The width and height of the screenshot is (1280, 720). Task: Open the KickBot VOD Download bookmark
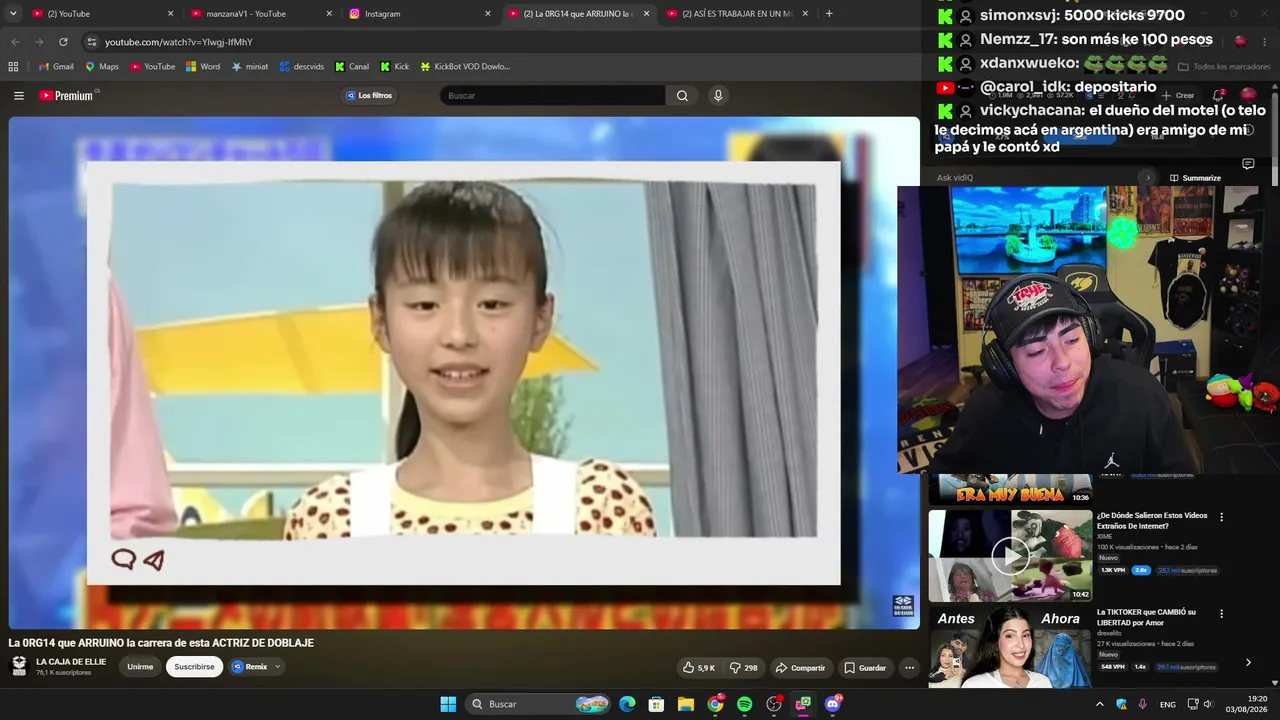click(465, 67)
